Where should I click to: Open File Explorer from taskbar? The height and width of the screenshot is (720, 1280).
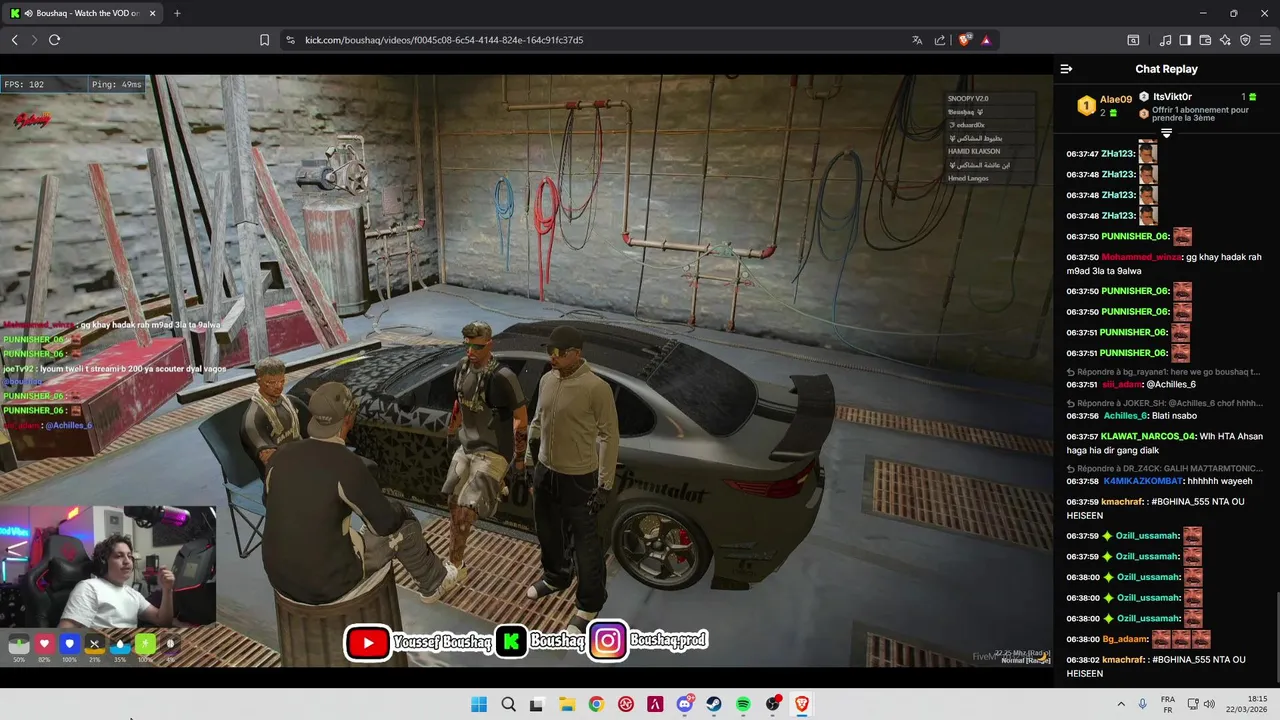pyautogui.click(x=567, y=704)
